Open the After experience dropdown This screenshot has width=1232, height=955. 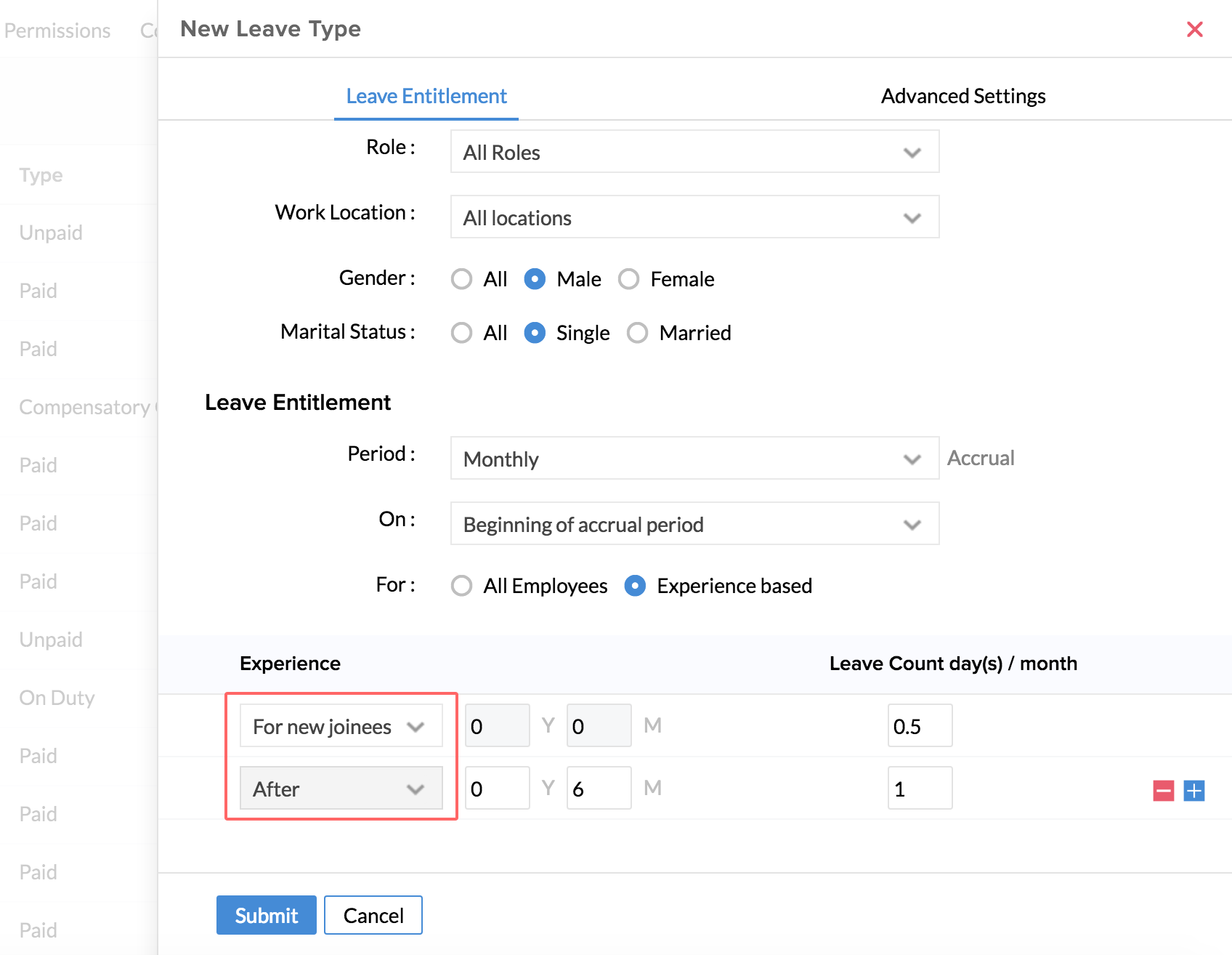coord(341,789)
